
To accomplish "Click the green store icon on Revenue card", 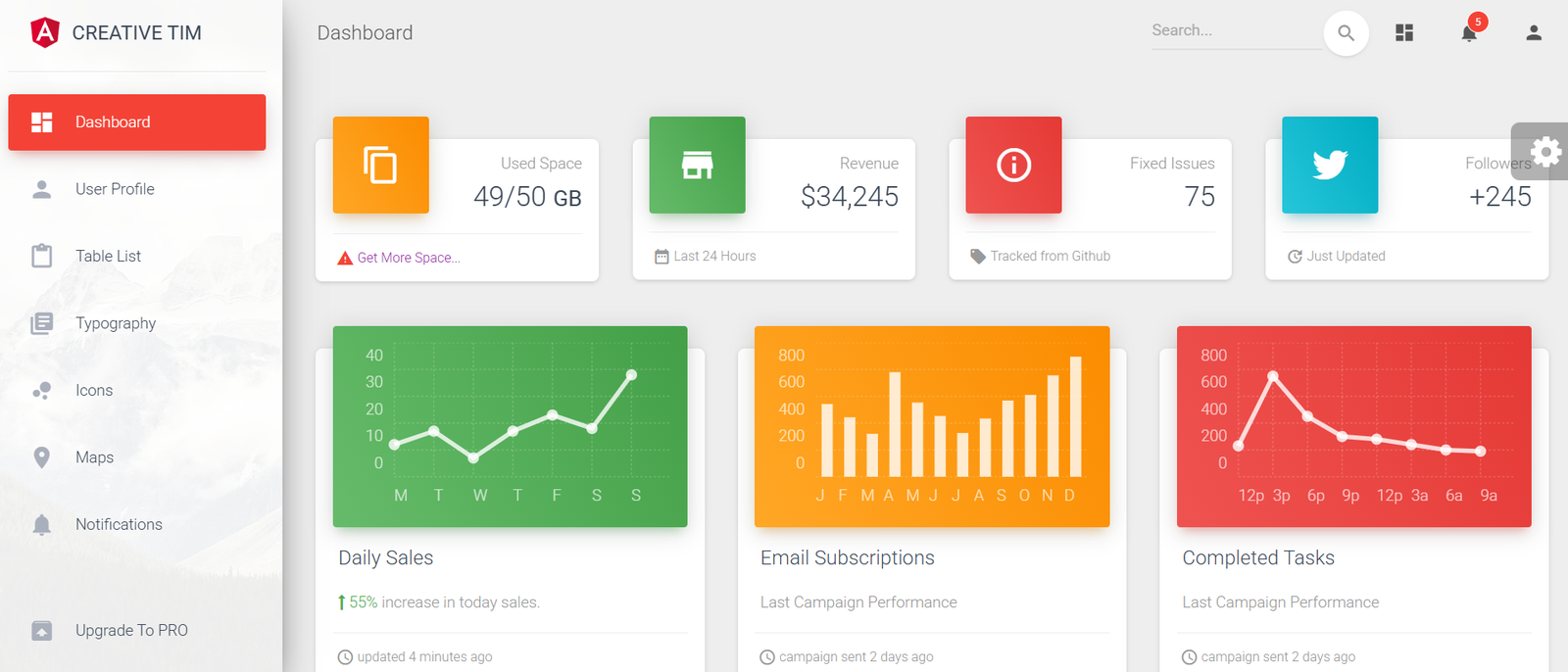I will (697, 165).
